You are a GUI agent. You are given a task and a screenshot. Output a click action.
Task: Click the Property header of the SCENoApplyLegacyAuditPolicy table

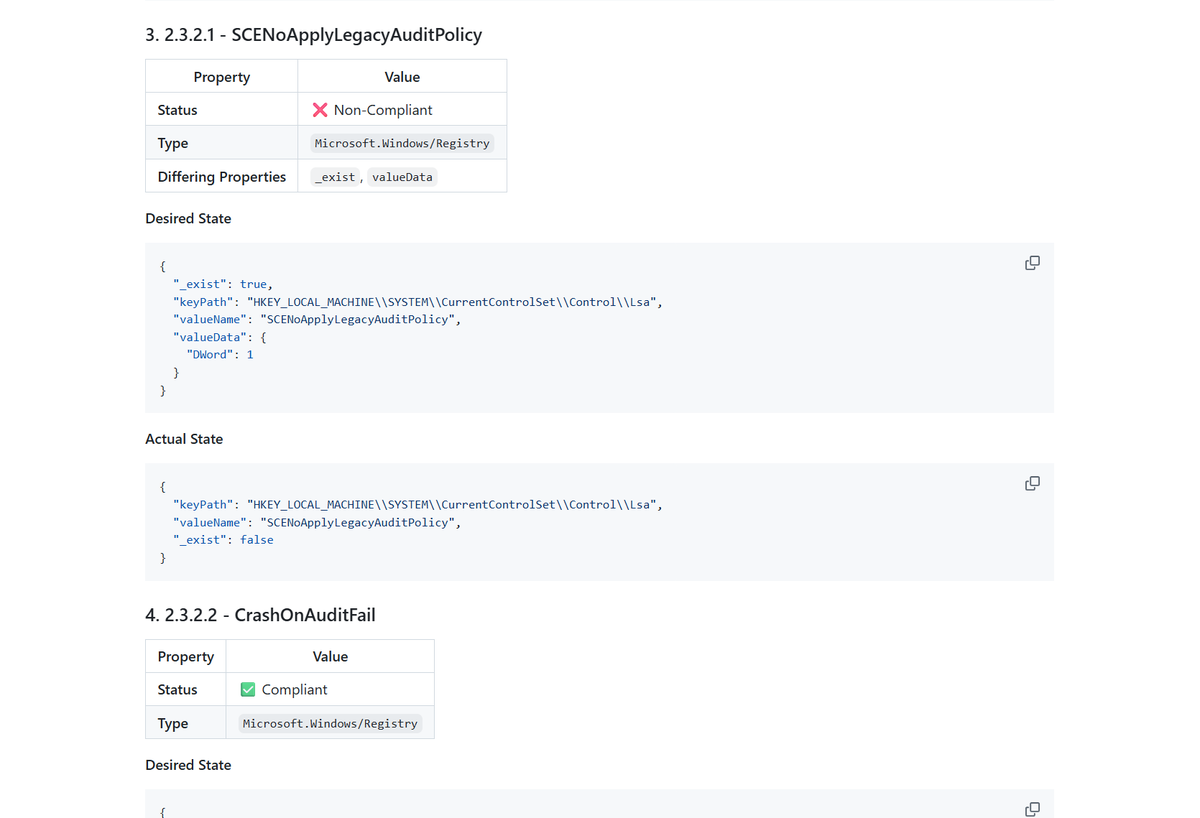[222, 77]
